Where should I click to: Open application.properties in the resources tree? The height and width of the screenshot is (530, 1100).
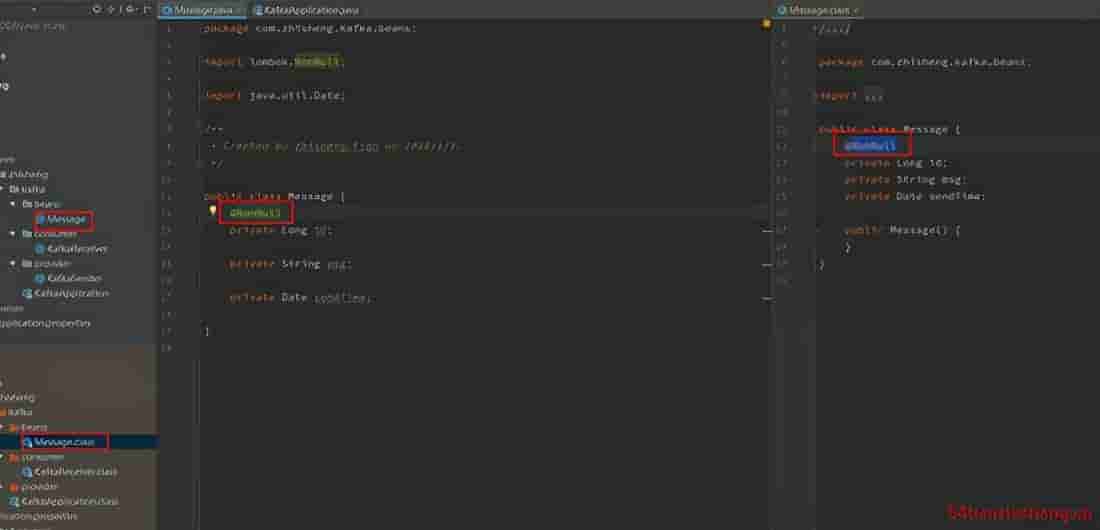coord(46,323)
